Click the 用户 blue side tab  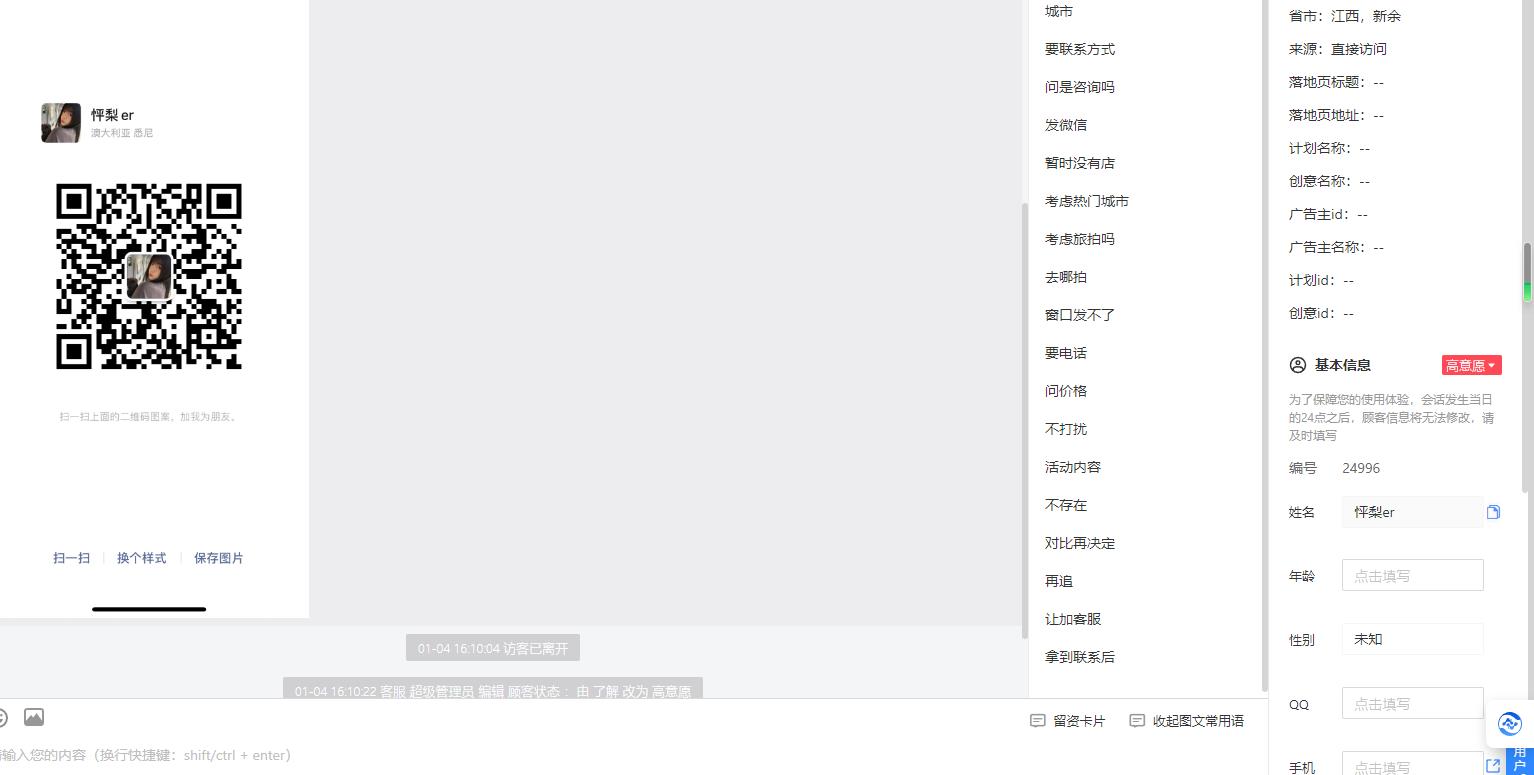[1520, 760]
